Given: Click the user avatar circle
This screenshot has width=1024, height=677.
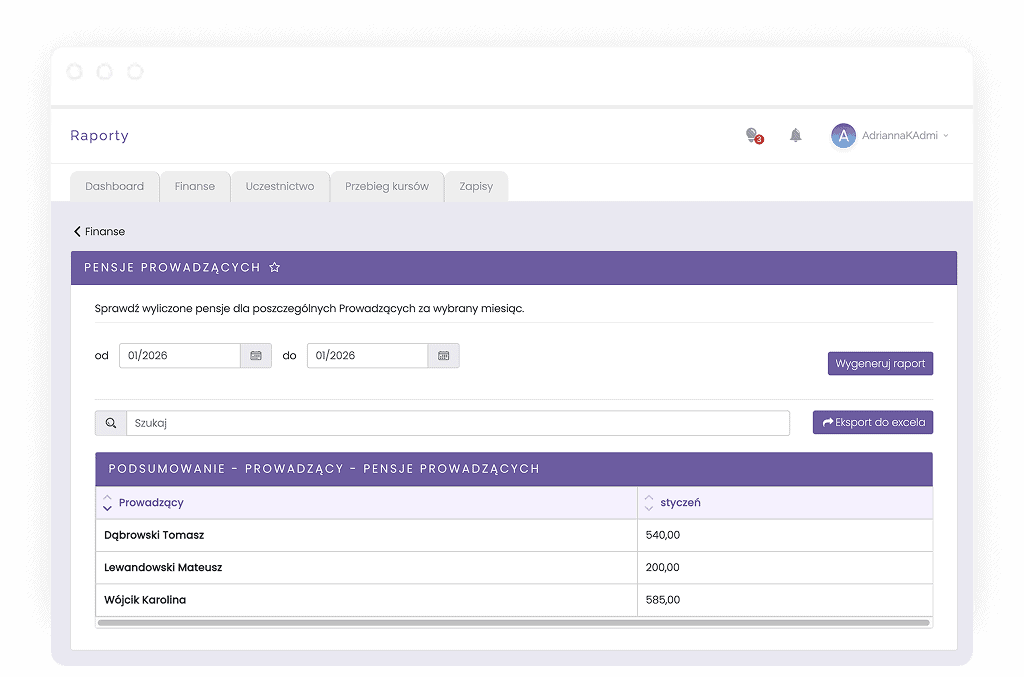Looking at the screenshot, I should pyautogui.click(x=843, y=136).
